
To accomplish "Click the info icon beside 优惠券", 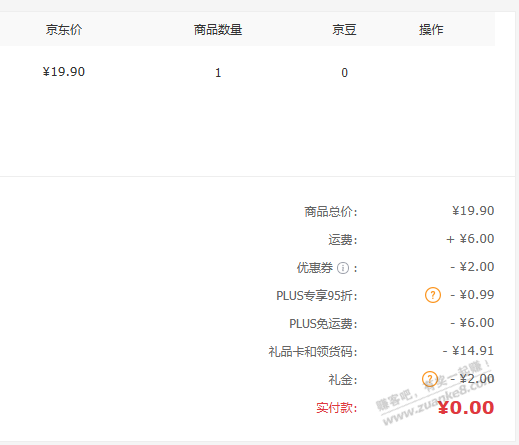I will pyautogui.click(x=343, y=268).
